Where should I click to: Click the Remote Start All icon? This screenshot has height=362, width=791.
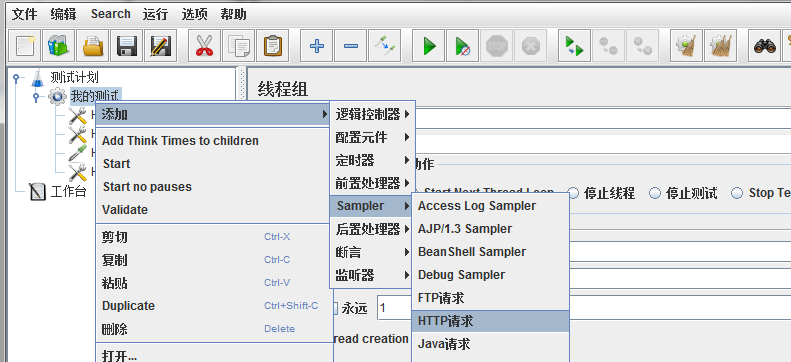click(x=575, y=46)
